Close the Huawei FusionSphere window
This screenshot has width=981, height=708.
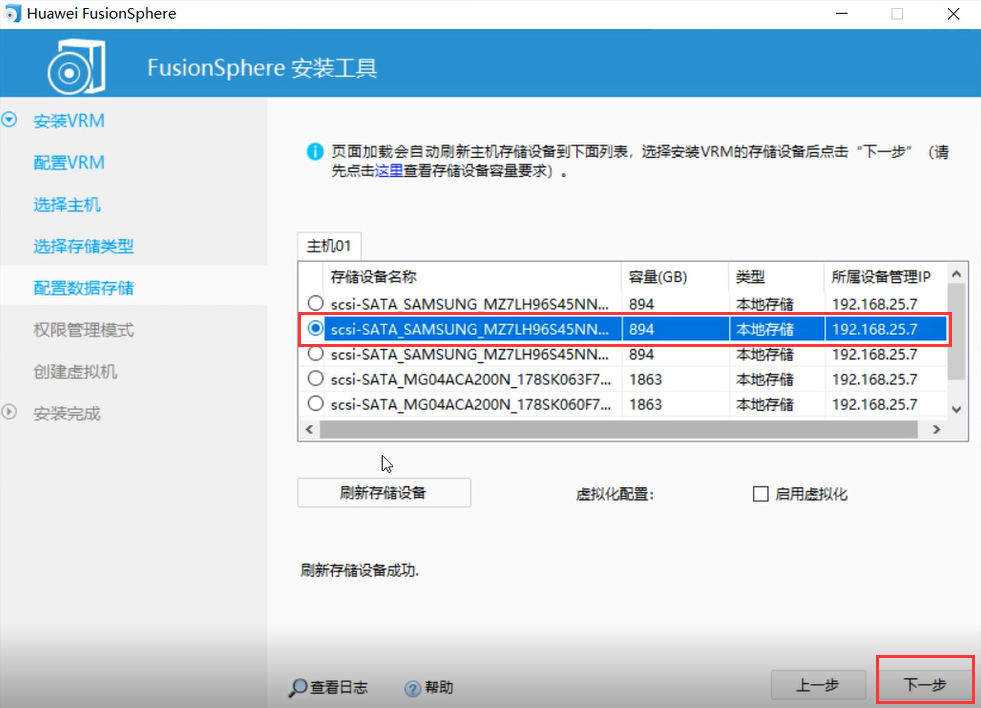coord(953,14)
